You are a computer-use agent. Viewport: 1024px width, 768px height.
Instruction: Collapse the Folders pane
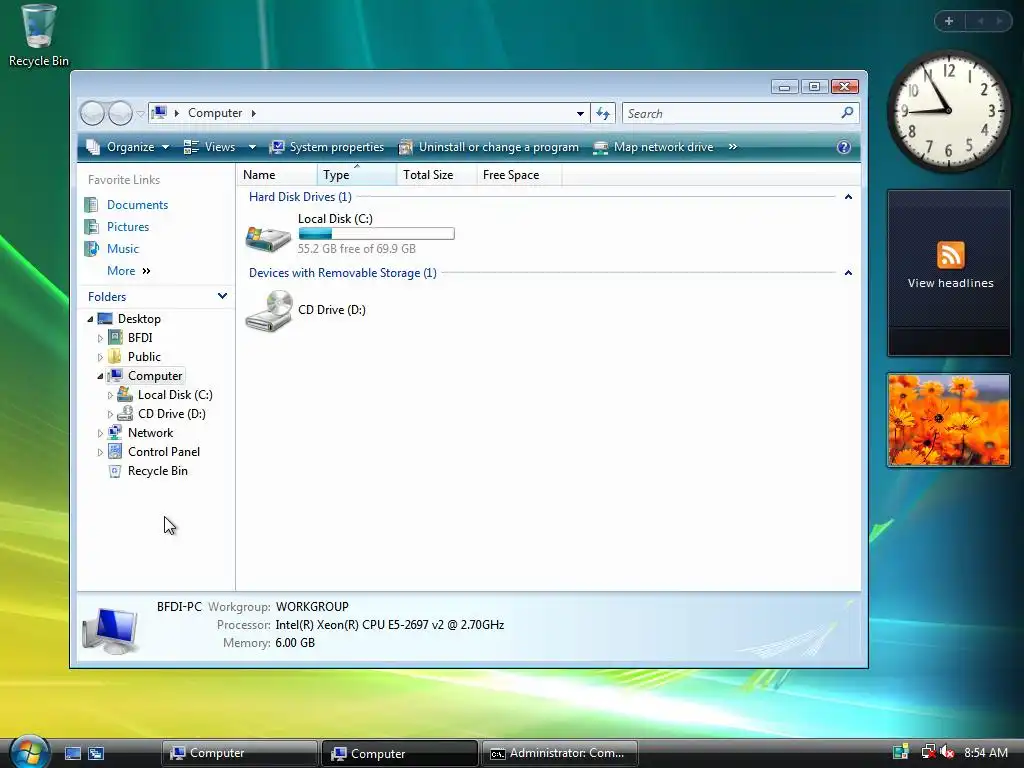pyautogui.click(x=222, y=296)
